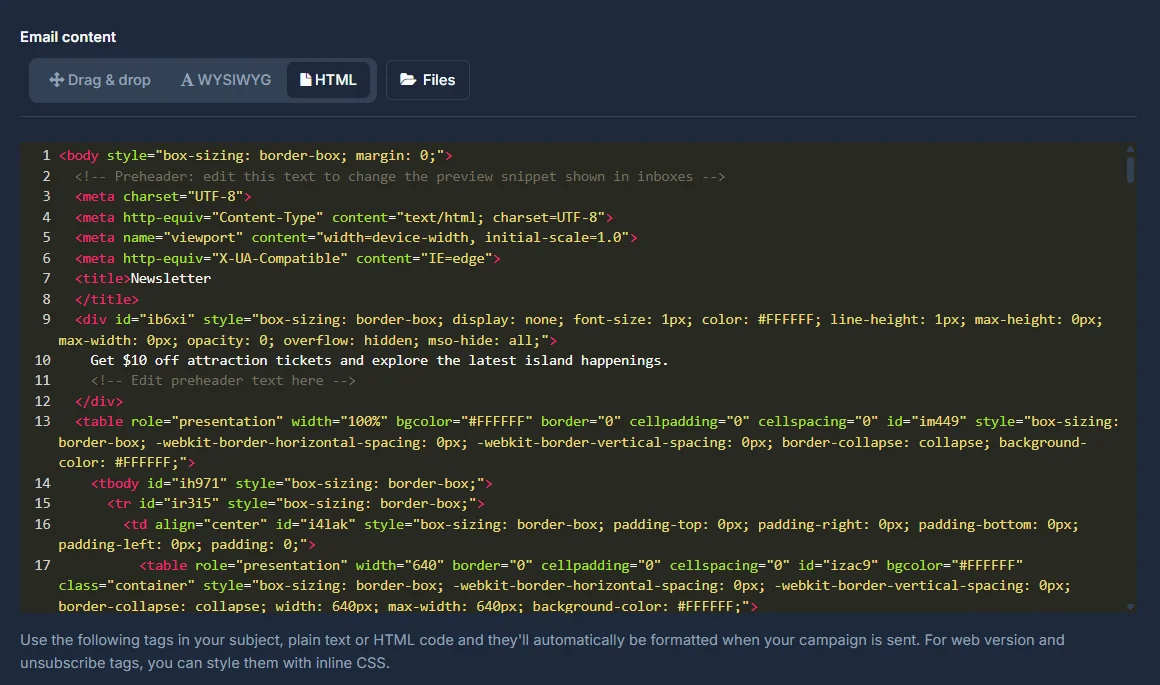Click the folder icon on Files button

(408, 79)
